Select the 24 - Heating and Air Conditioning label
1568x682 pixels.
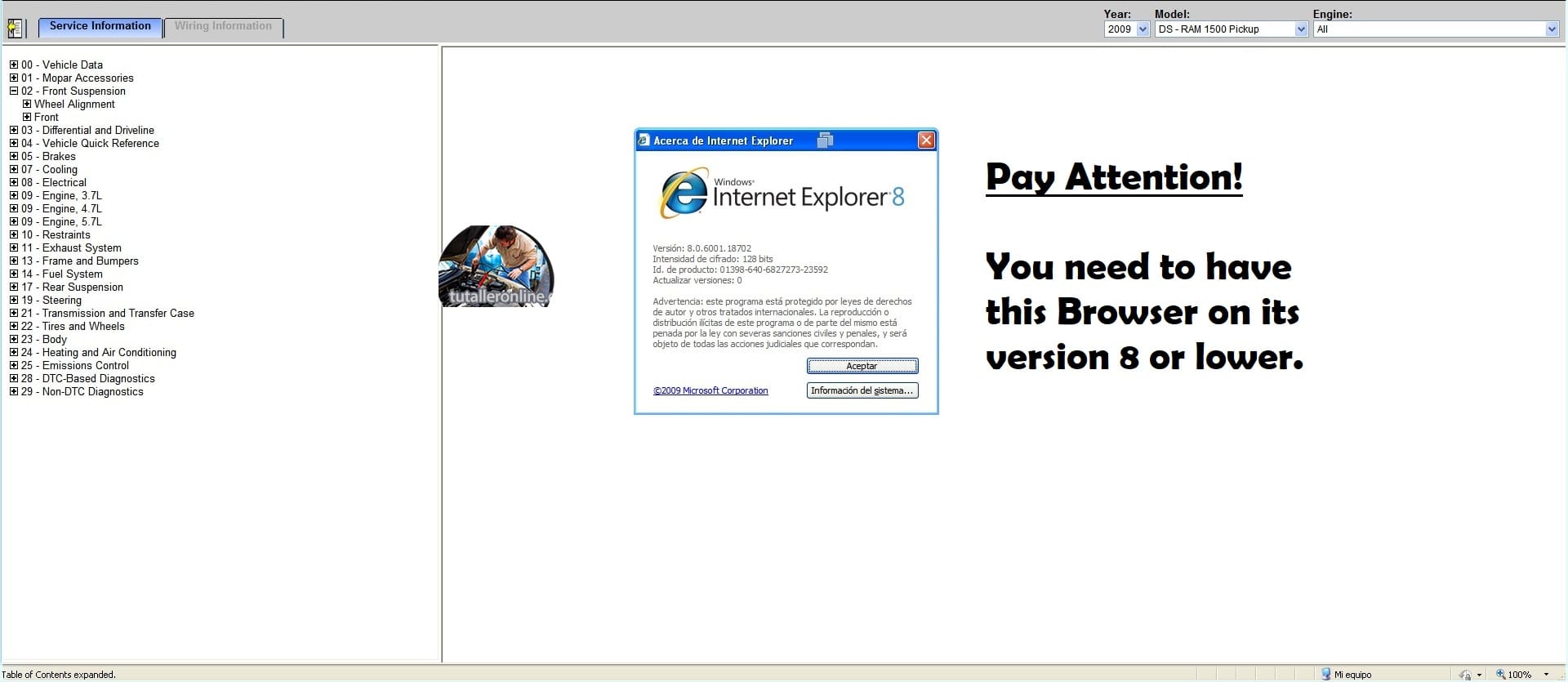[99, 352]
